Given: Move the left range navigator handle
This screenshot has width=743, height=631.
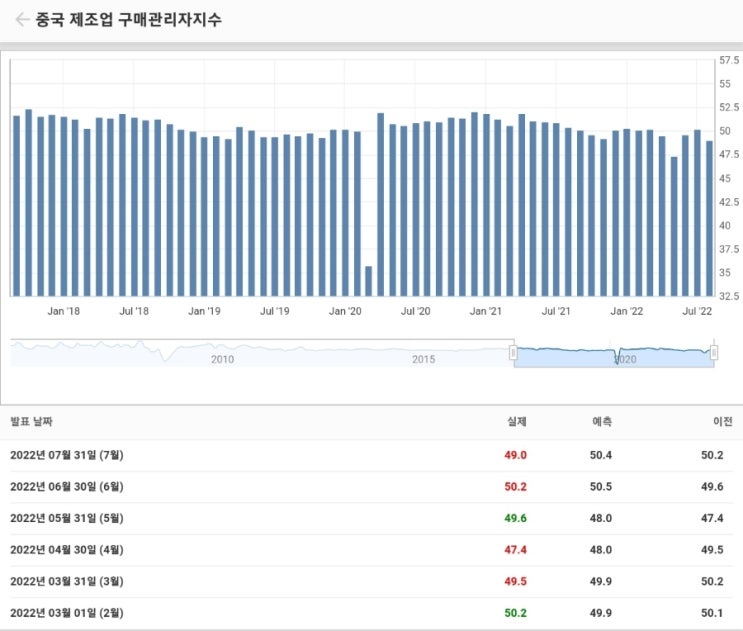Looking at the screenshot, I should pyautogui.click(x=513, y=352).
